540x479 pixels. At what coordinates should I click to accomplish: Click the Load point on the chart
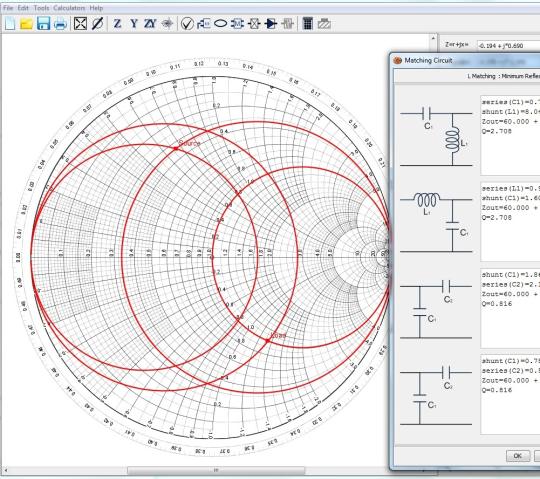(268, 341)
